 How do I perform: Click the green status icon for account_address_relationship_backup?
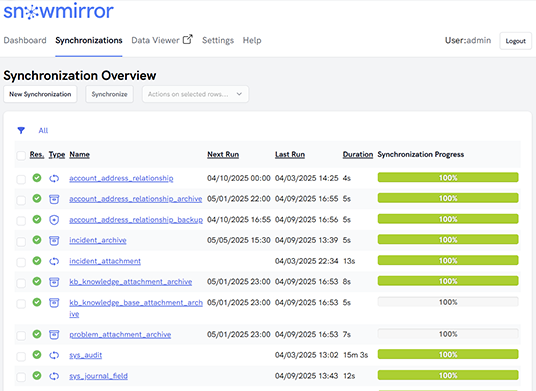click(x=37, y=219)
